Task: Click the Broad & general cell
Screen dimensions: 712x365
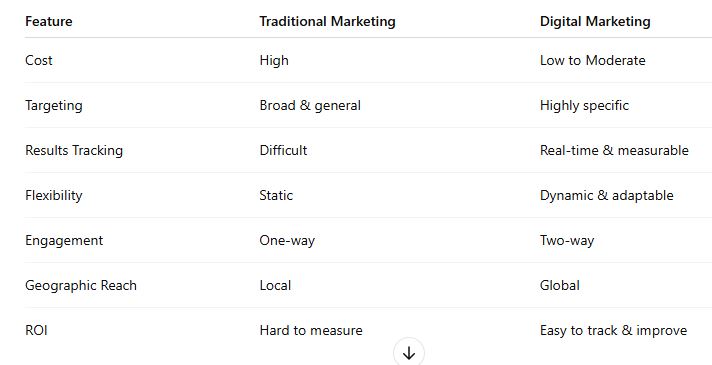Action: point(310,106)
